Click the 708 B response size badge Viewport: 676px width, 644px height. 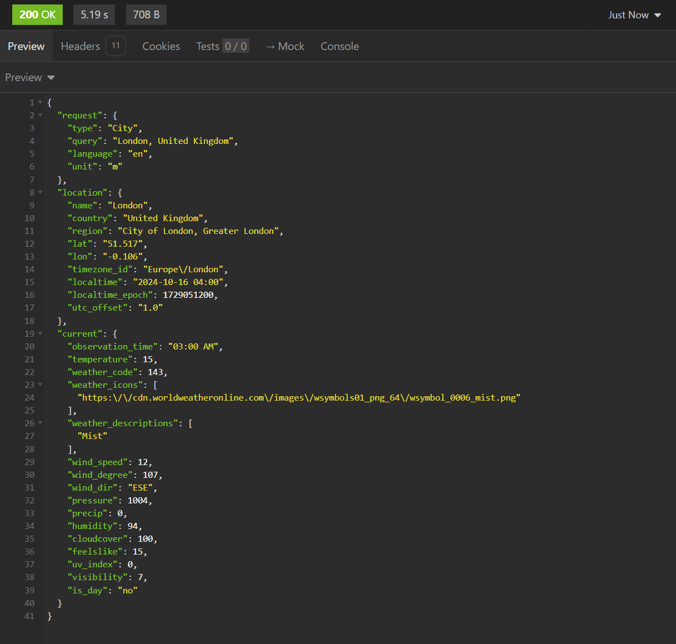pos(146,15)
